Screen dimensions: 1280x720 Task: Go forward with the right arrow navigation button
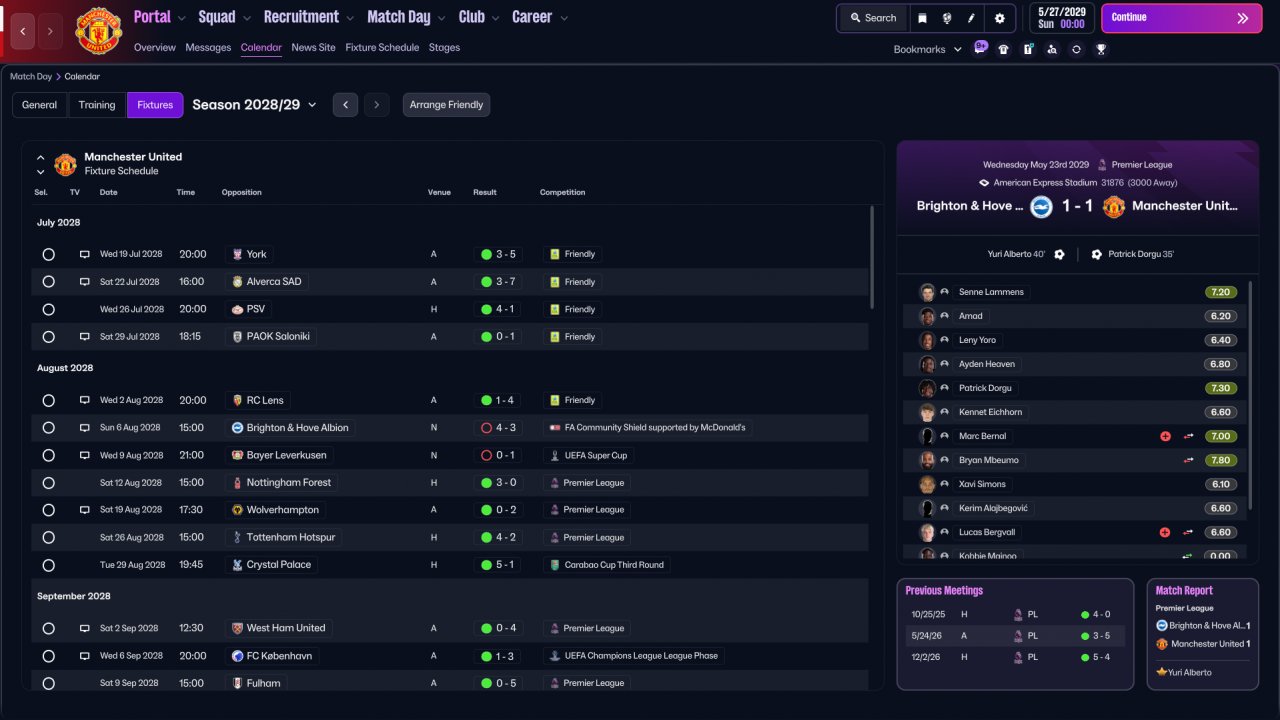coord(50,32)
